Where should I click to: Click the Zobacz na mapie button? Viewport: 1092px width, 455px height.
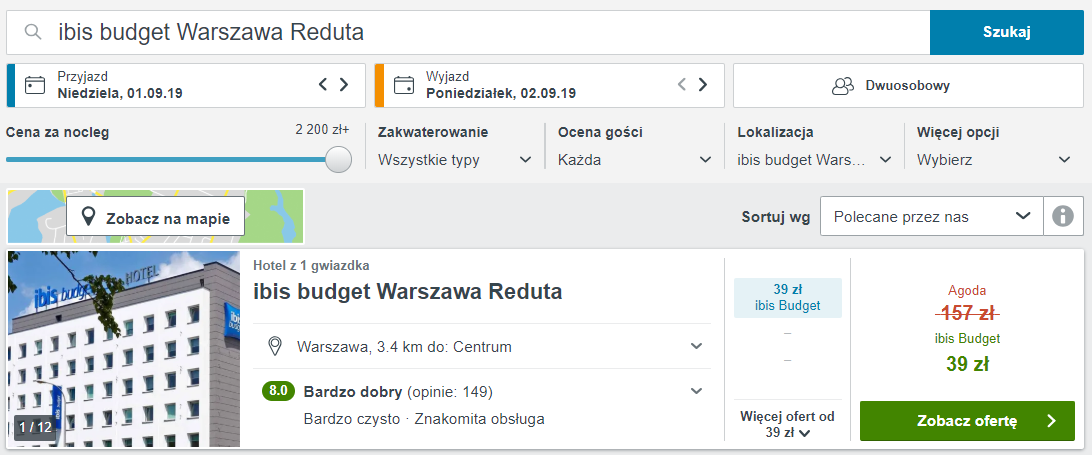coord(155,217)
